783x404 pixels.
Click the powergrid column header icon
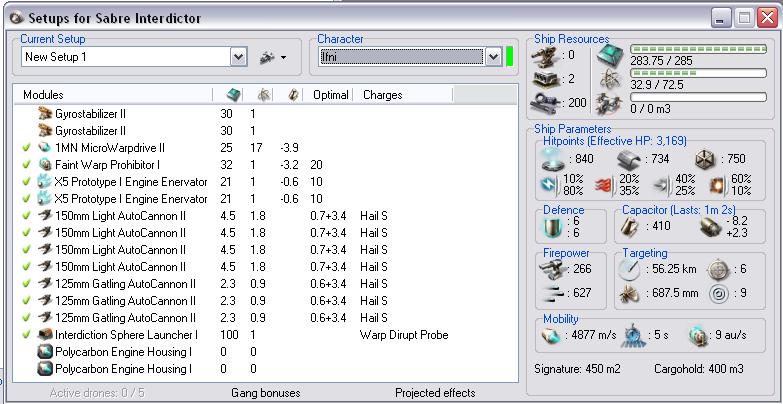[x=264, y=95]
